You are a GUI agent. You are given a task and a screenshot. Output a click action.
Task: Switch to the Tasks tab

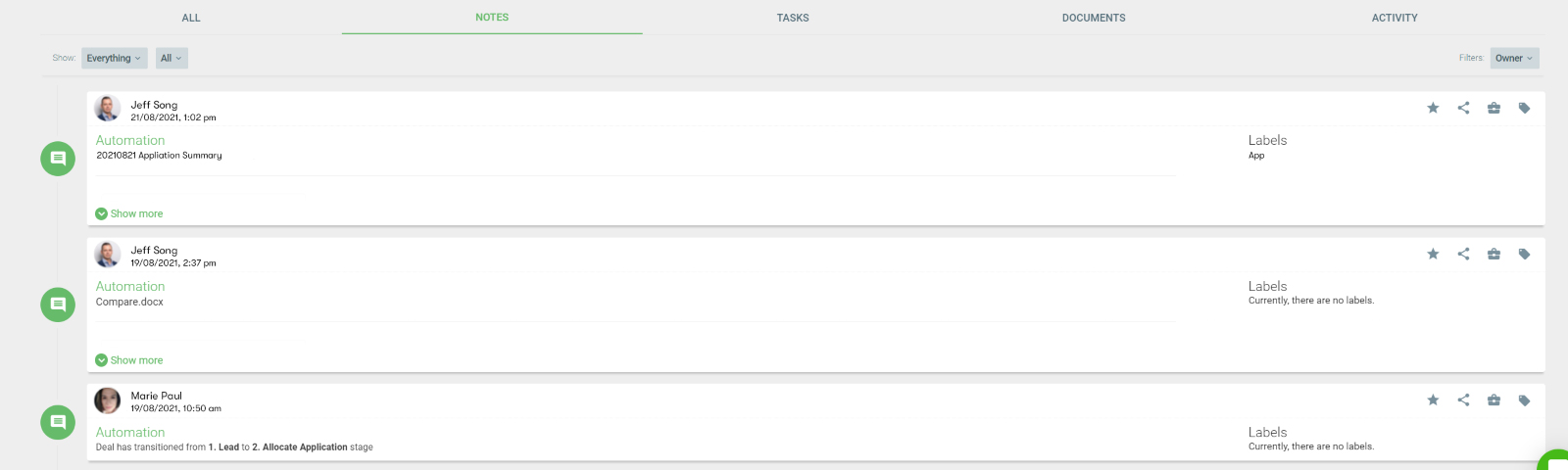793,18
